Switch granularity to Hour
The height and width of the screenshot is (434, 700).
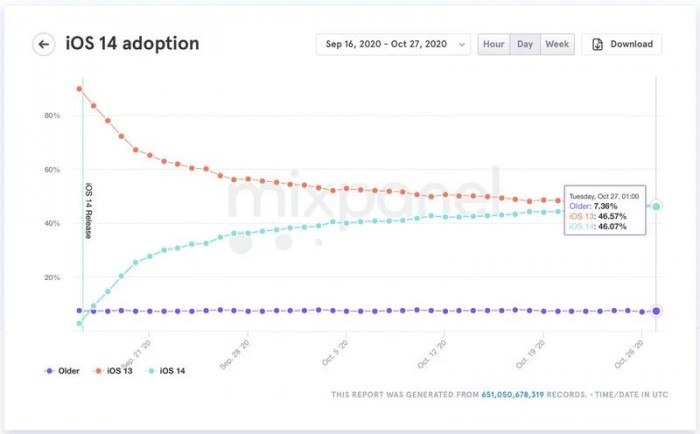coord(494,44)
